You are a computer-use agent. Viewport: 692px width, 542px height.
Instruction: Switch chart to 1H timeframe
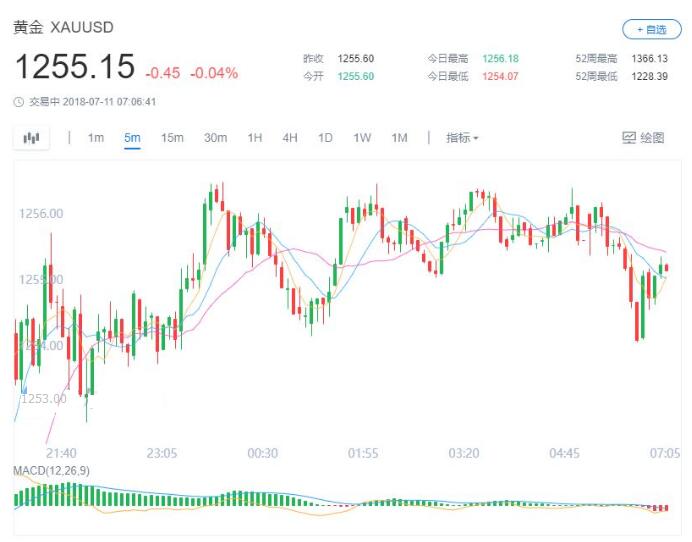[255, 138]
